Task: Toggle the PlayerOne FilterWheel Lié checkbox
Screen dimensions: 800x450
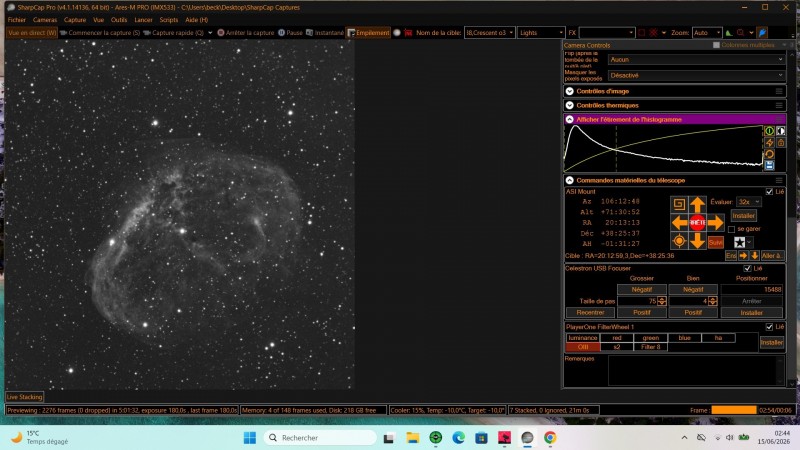Action: [769, 327]
